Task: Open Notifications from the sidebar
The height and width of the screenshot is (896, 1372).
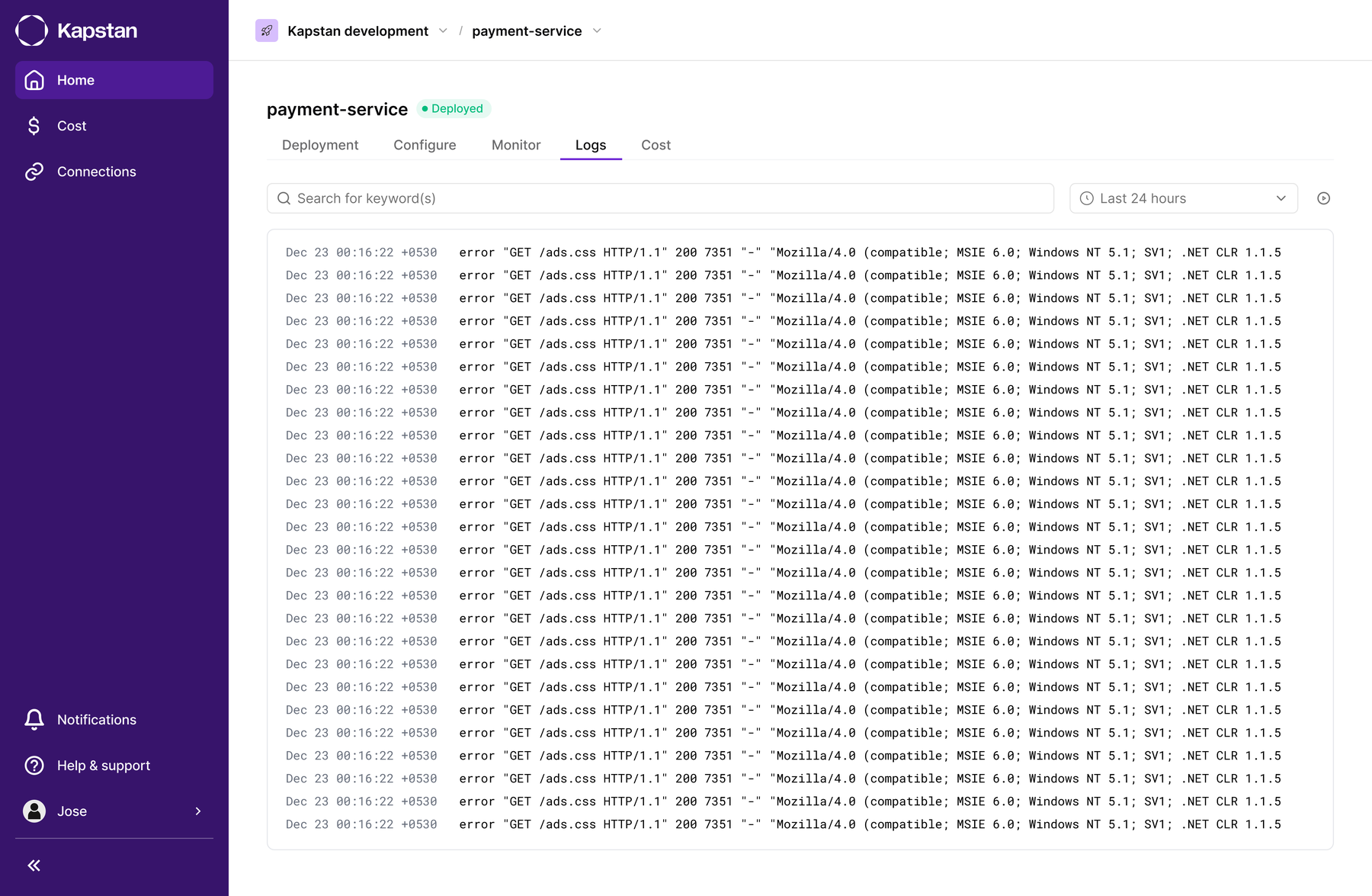Action: (114, 720)
